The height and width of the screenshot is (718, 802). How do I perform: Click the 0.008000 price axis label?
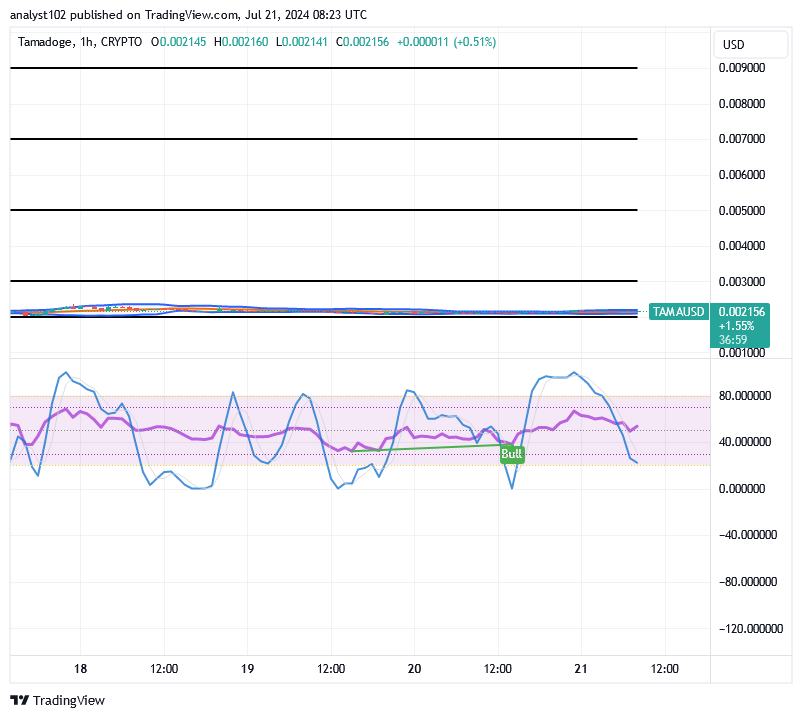click(742, 104)
